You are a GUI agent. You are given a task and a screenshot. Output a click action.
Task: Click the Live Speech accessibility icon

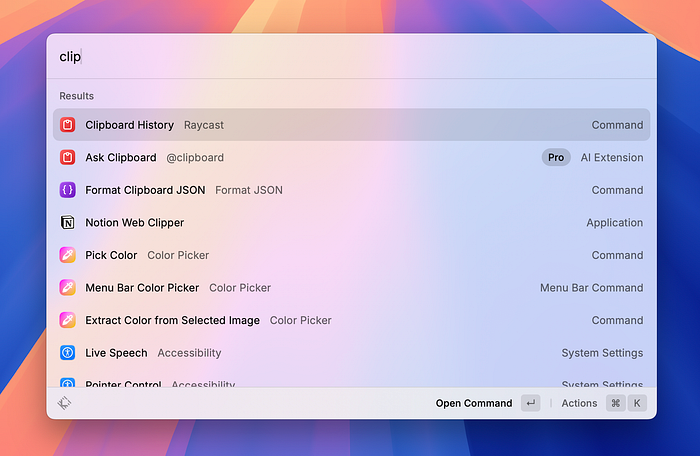[x=67, y=353]
